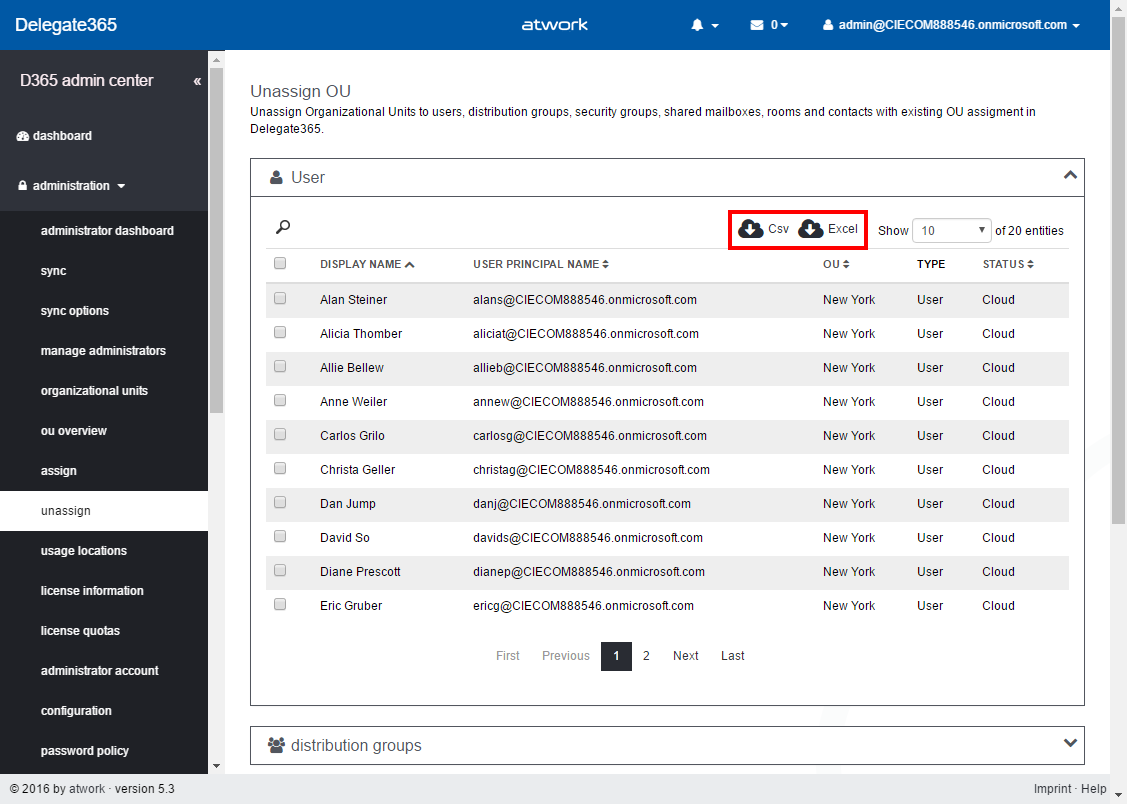Screen dimensions: 1127x804
Task: Open the organizational units menu item
Action: coord(94,391)
